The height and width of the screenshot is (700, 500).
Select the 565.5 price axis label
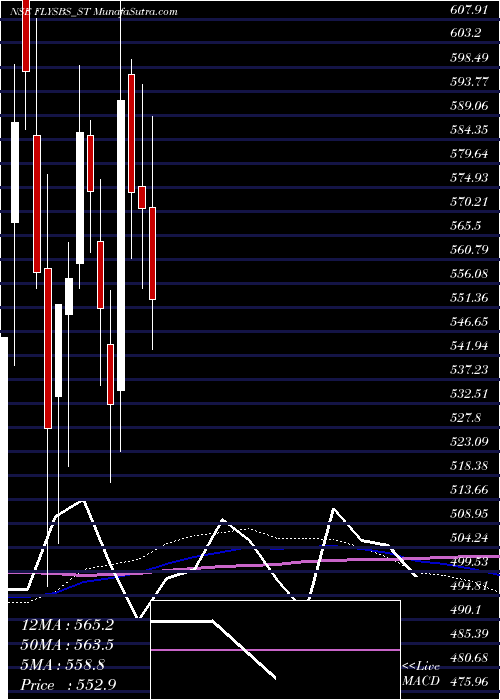point(466,227)
